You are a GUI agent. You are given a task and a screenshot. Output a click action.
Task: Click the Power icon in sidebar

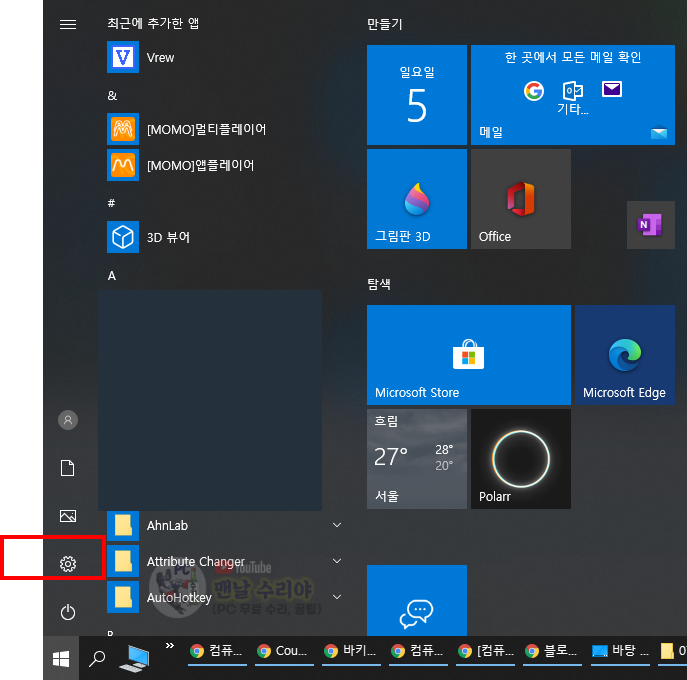pos(68,612)
